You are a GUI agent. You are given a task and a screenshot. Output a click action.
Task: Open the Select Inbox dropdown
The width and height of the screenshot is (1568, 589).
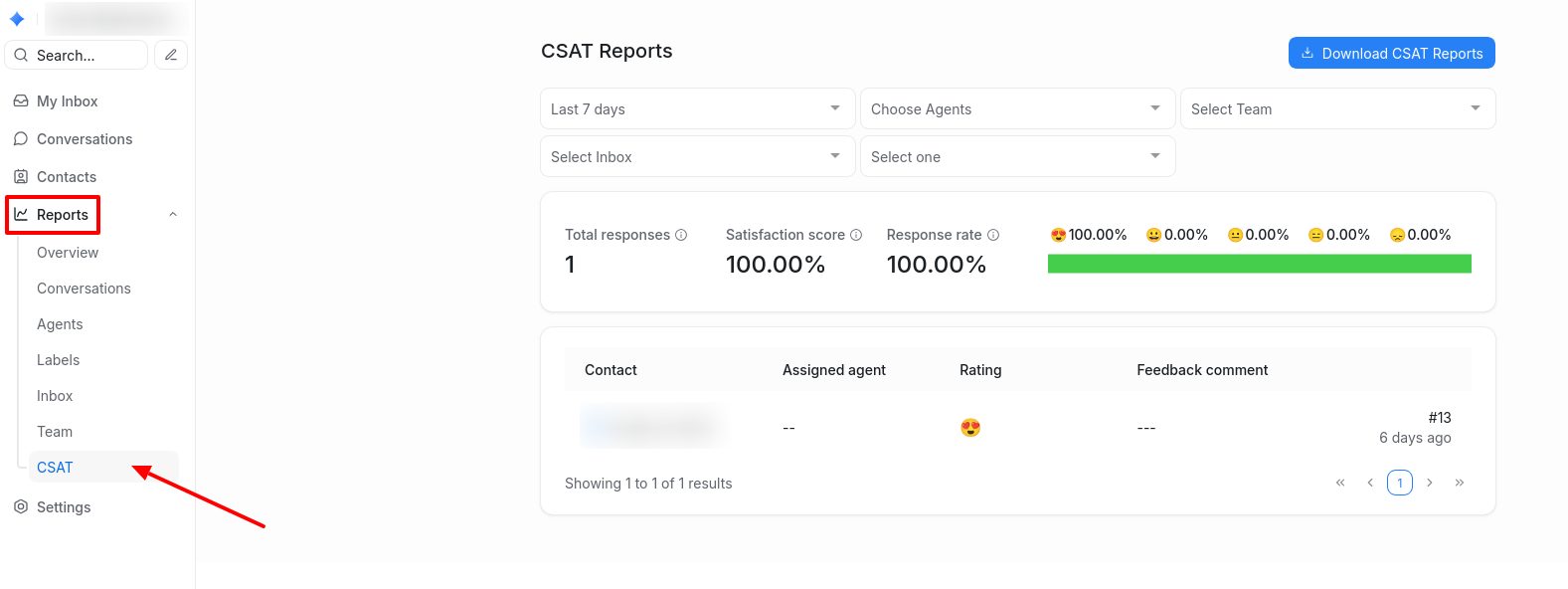click(697, 156)
